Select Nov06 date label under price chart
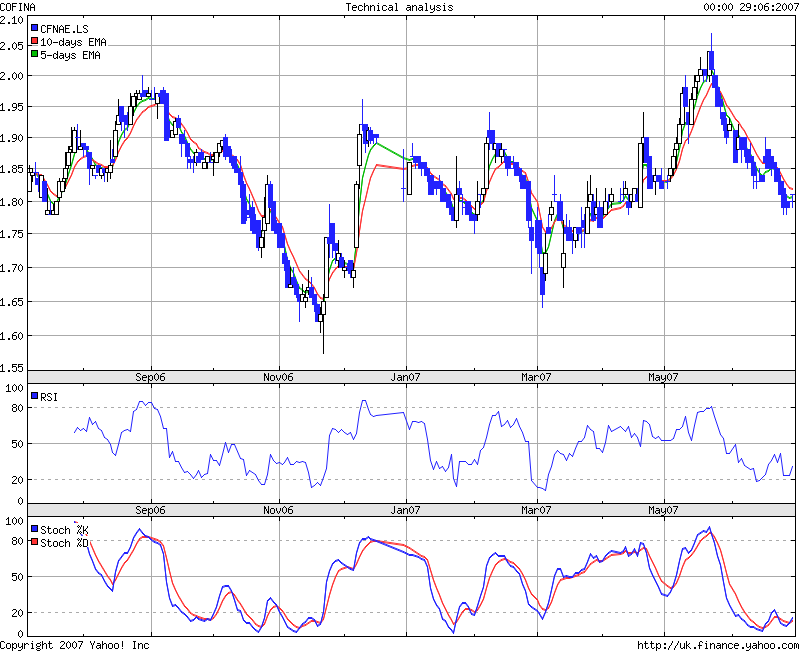This screenshot has width=800, height=651. (x=278, y=377)
